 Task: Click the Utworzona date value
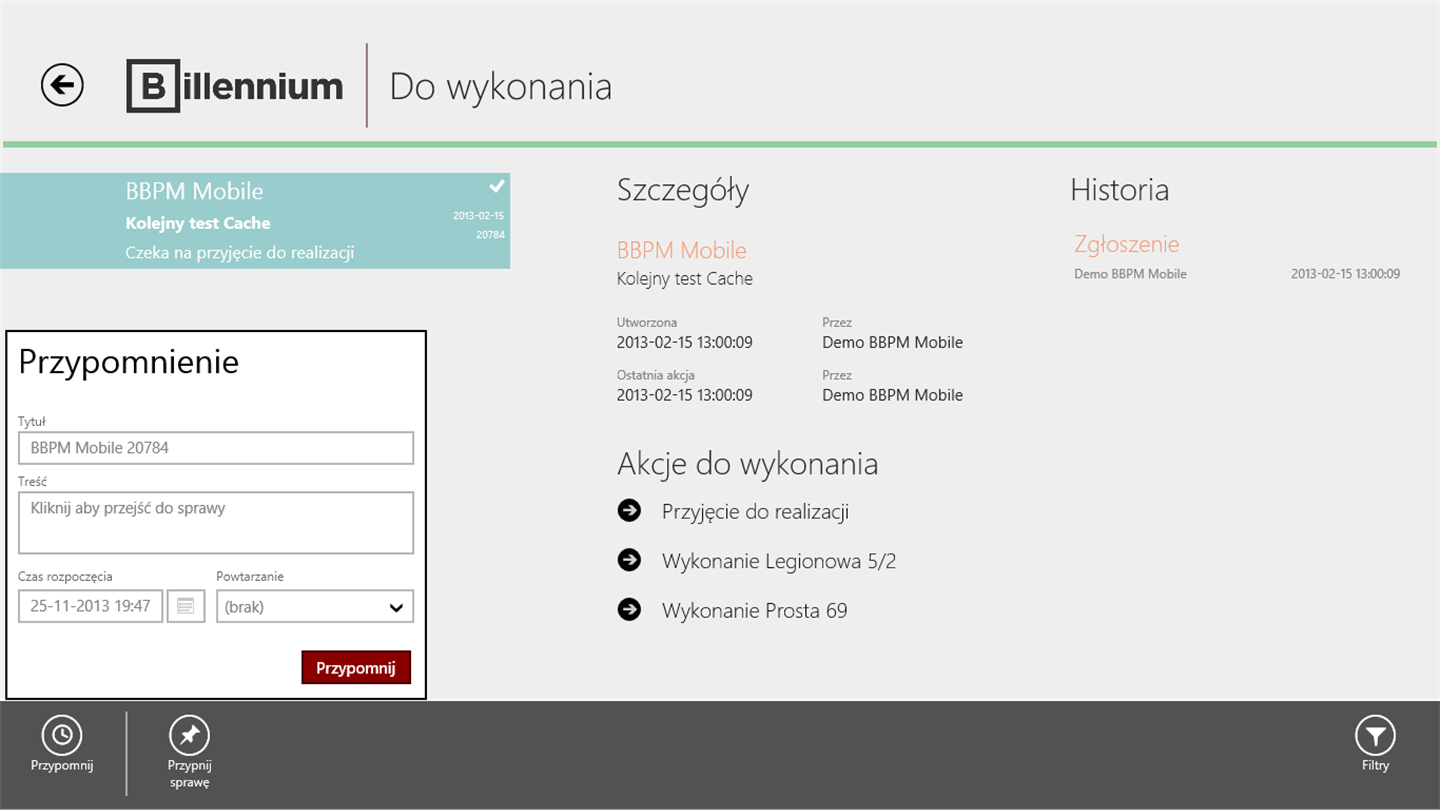click(x=685, y=342)
